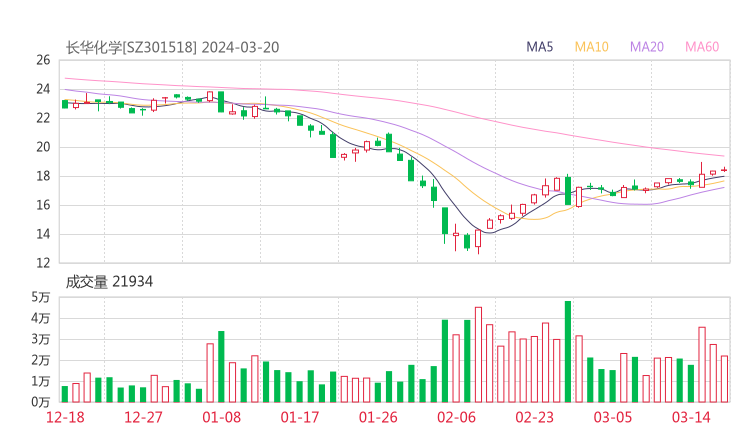Click the MA10 legend label
This screenshot has height=440, width=740.
pyautogui.click(x=591, y=47)
